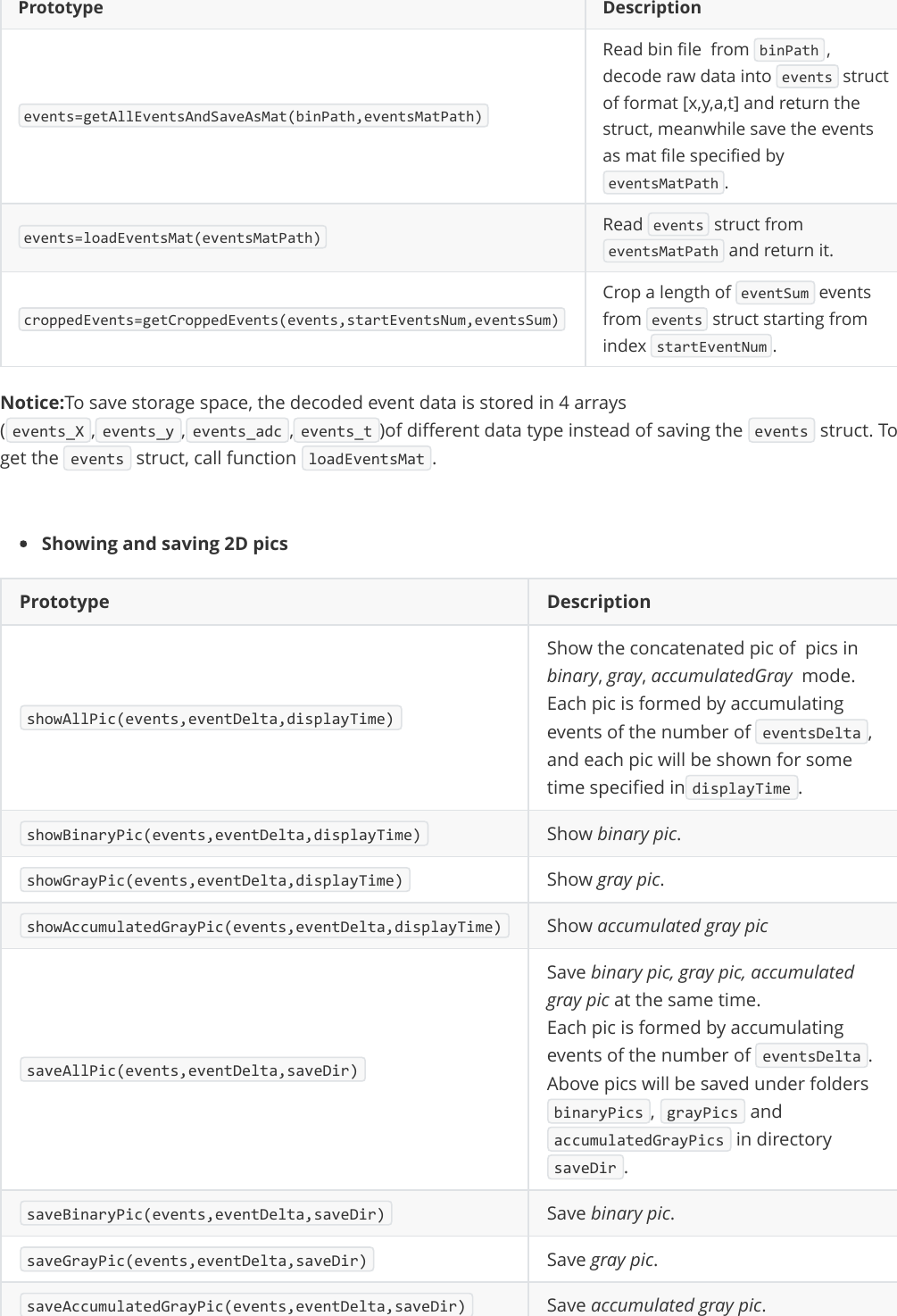Click loadEventsMat code in the Notice paragraph
897x1316 pixels.
[366, 459]
